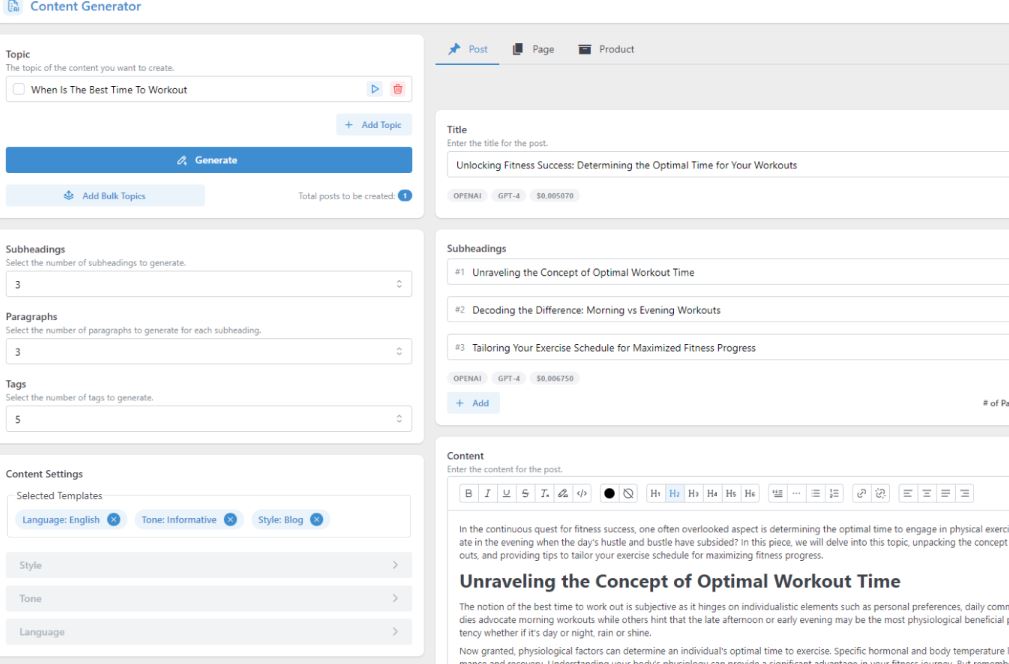1009x664 pixels.
Task: Insert a blockquote in the content
Action: point(778,493)
